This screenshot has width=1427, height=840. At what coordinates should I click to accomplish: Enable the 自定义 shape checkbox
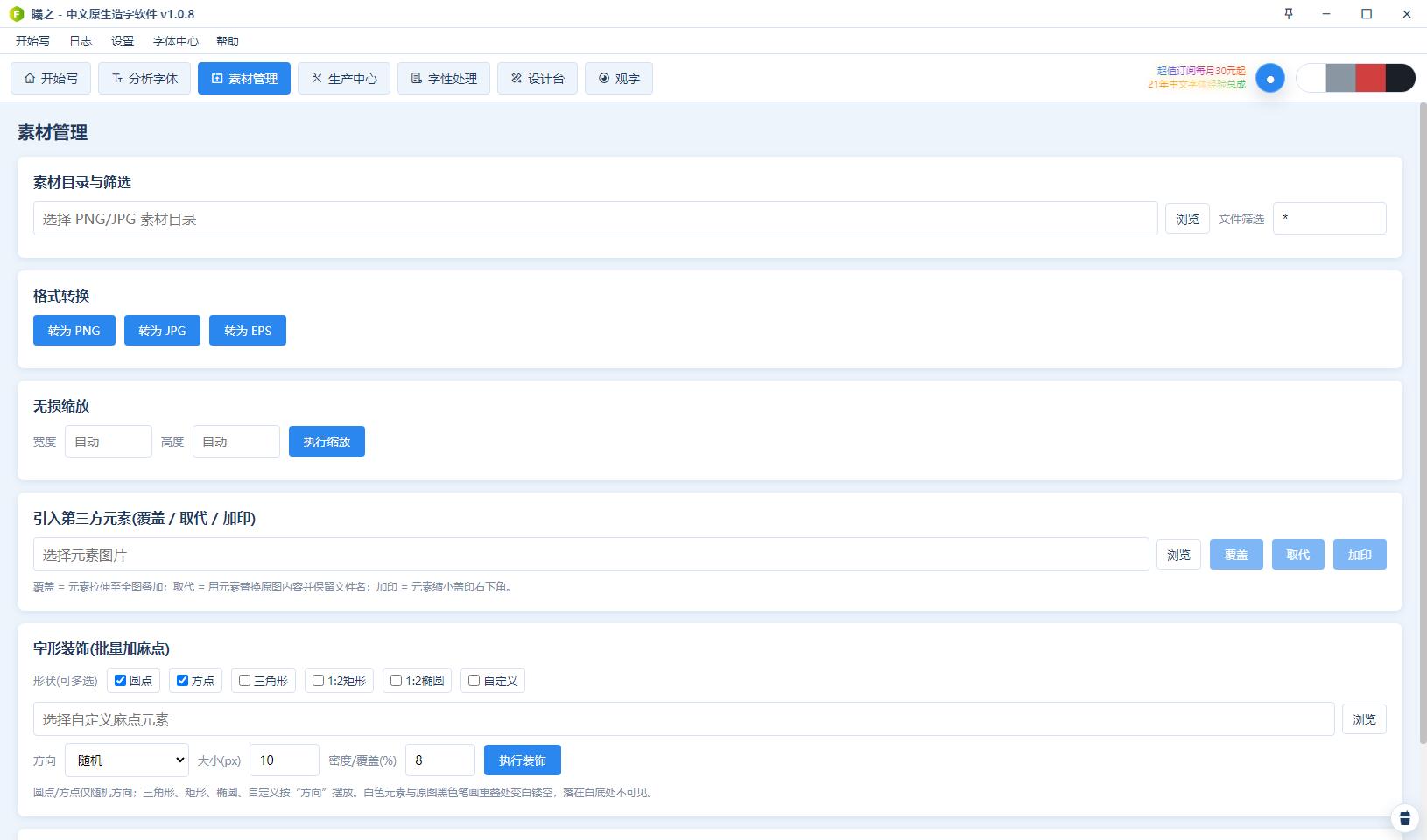pyautogui.click(x=474, y=681)
